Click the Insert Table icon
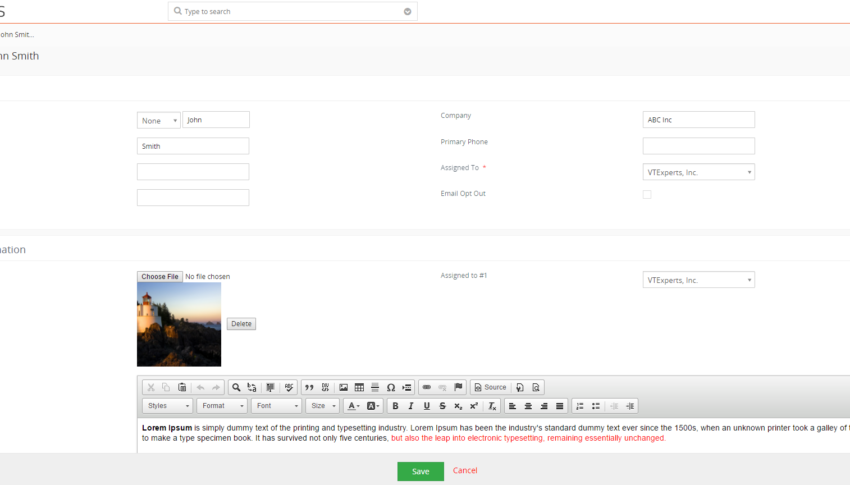Viewport: 850px width, 485px height. point(359,387)
